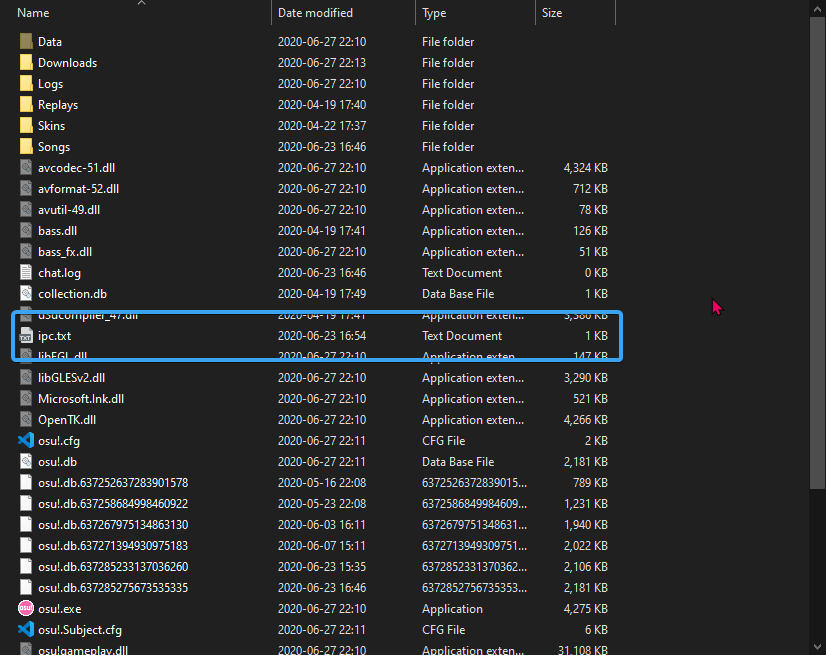The width and height of the screenshot is (826, 655).
Task: Click the avformat-52.dll file icon
Action: (26, 189)
